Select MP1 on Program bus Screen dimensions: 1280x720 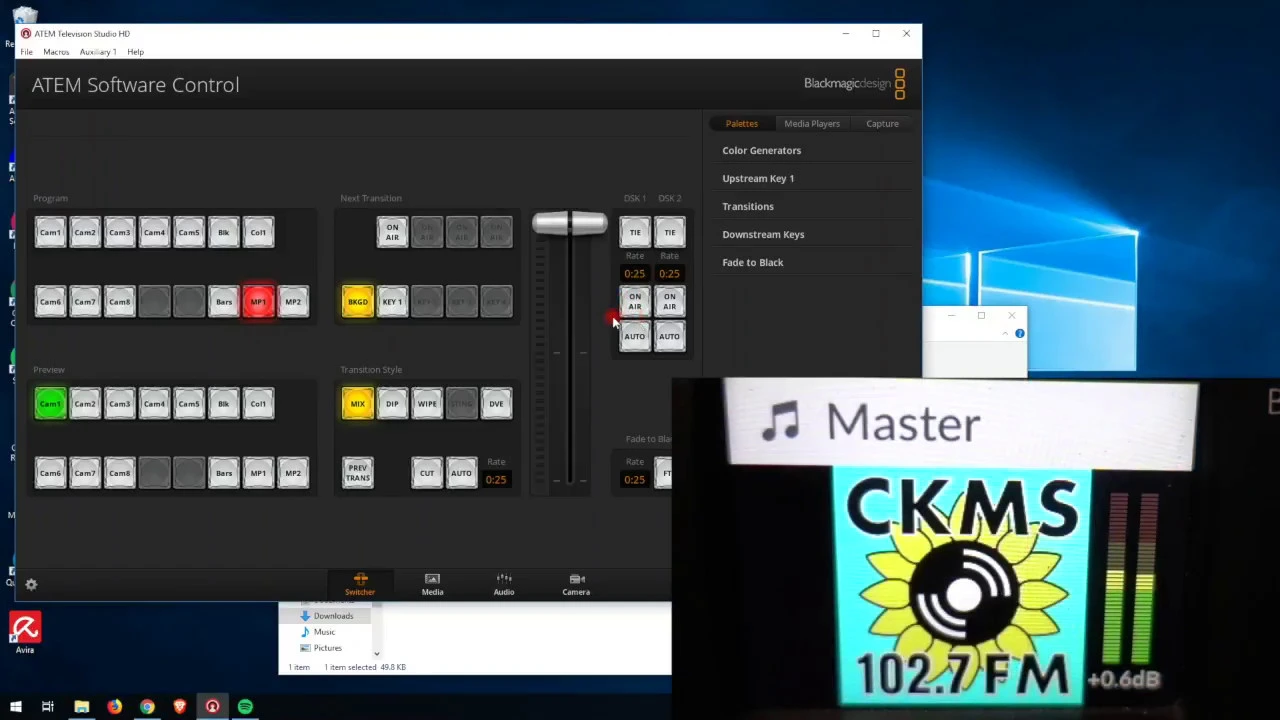pos(258,301)
